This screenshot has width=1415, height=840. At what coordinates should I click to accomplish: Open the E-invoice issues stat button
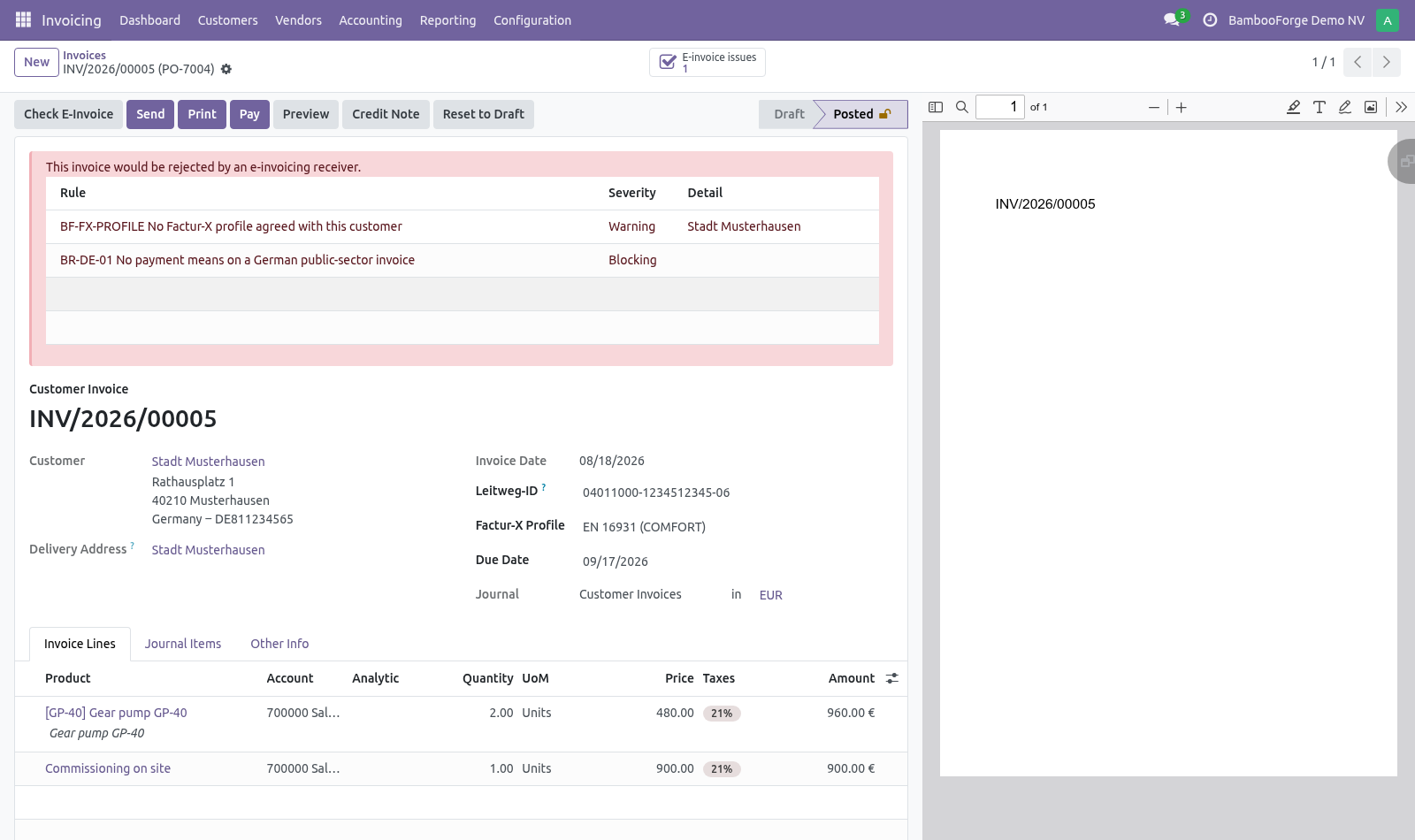click(707, 62)
